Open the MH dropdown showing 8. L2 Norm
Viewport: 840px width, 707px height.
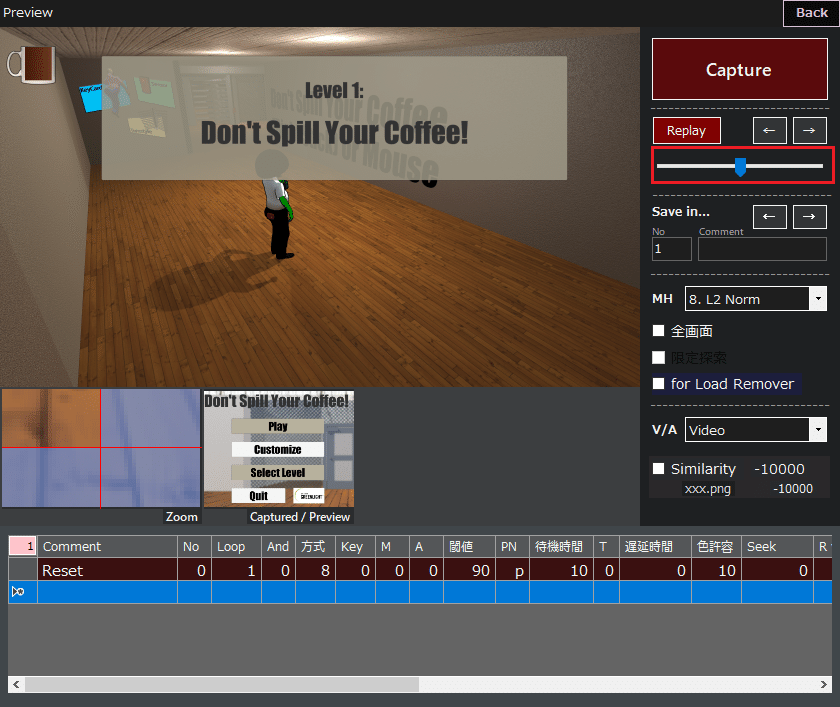(755, 299)
